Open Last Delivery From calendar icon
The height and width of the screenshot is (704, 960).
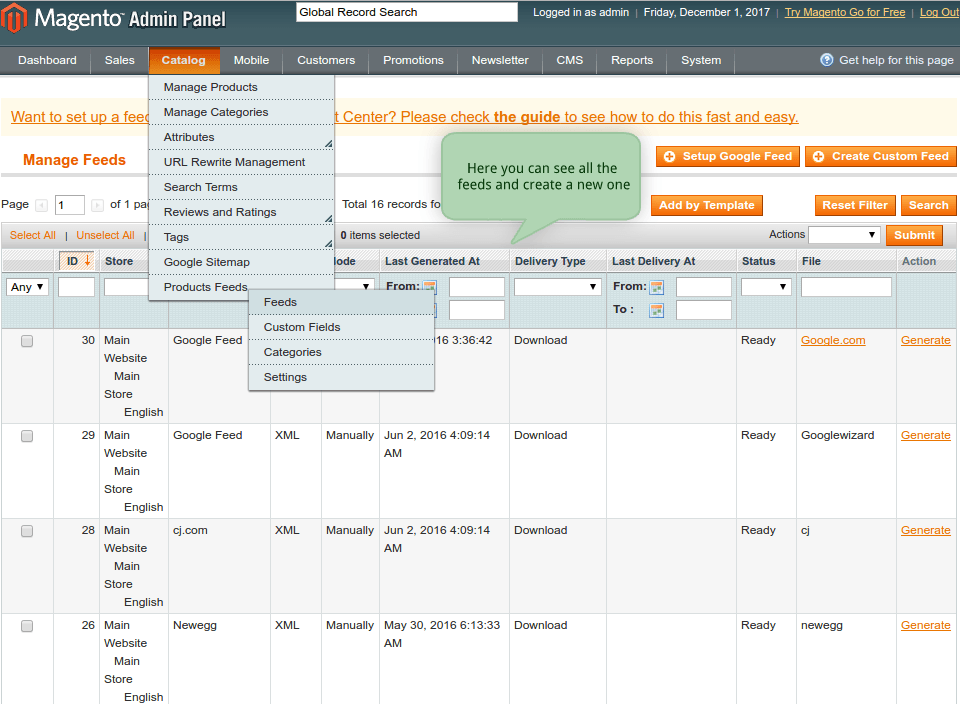657,286
